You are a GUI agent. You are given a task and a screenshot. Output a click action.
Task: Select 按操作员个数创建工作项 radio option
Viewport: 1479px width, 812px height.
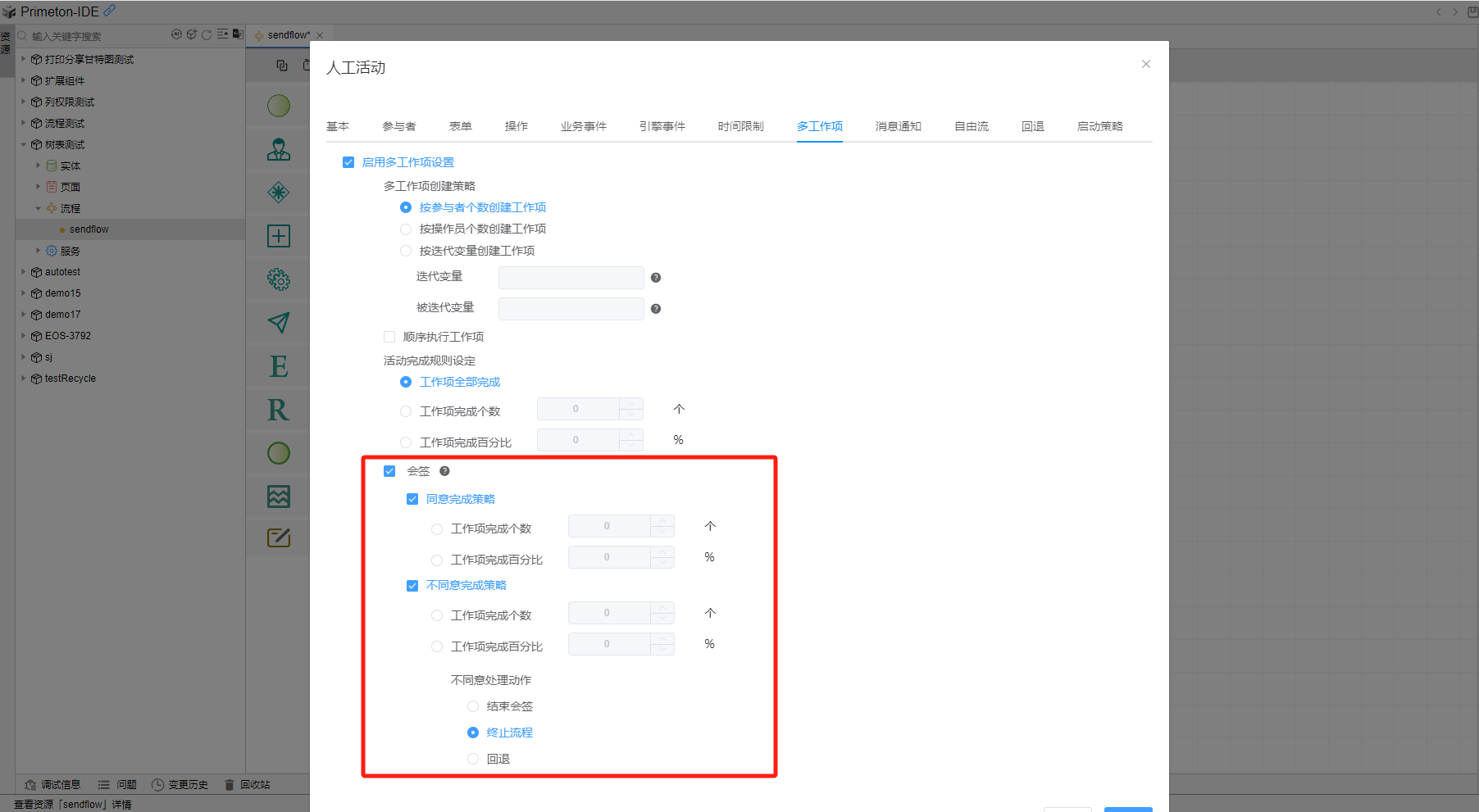[406, 229]
